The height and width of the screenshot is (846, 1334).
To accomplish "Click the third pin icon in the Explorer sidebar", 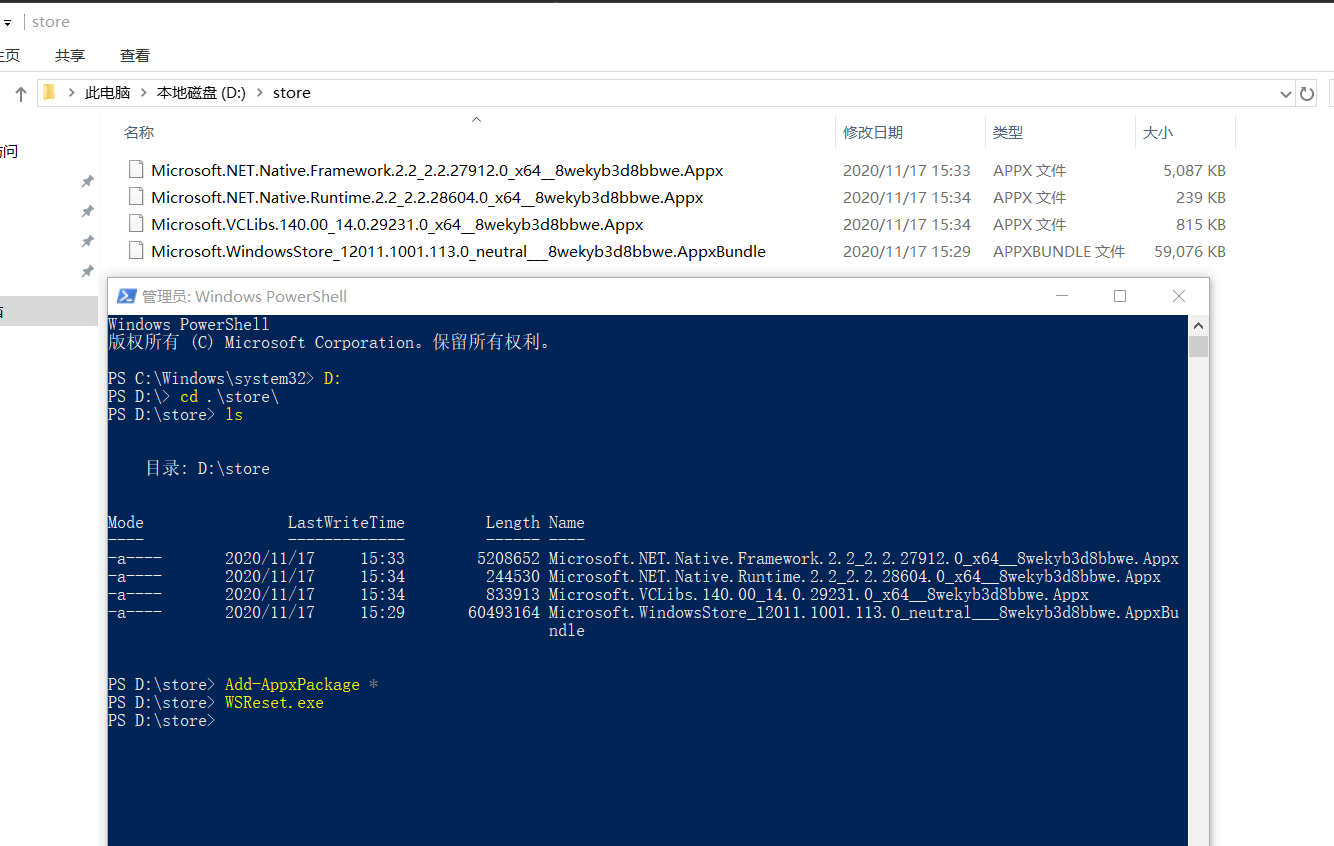I will (x=87, y=241).
